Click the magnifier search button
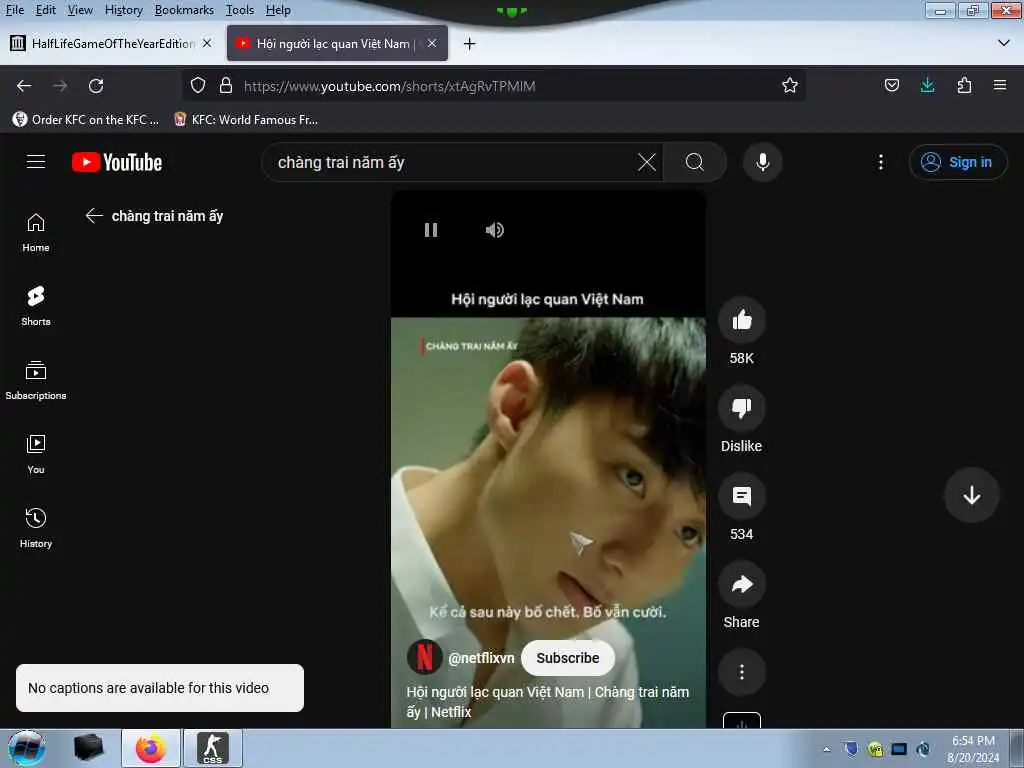Image resolution: width=1024 pixels, height=768 pixels. point(695,162)
